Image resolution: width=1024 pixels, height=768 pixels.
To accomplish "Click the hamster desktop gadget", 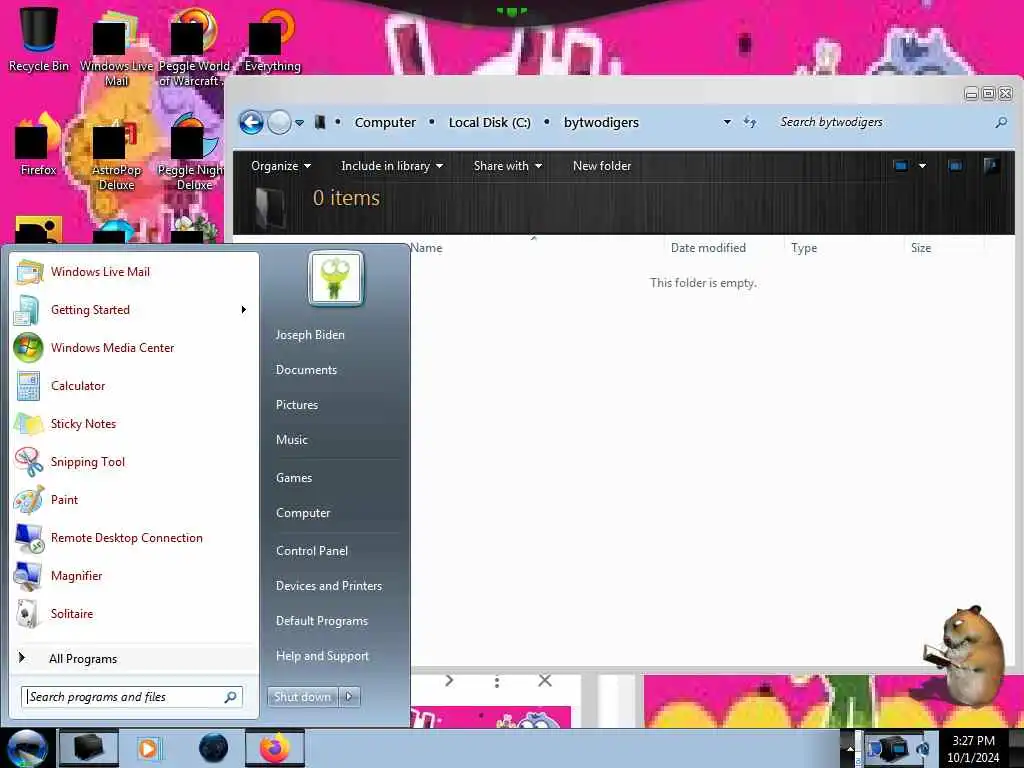I will point(965,655).
